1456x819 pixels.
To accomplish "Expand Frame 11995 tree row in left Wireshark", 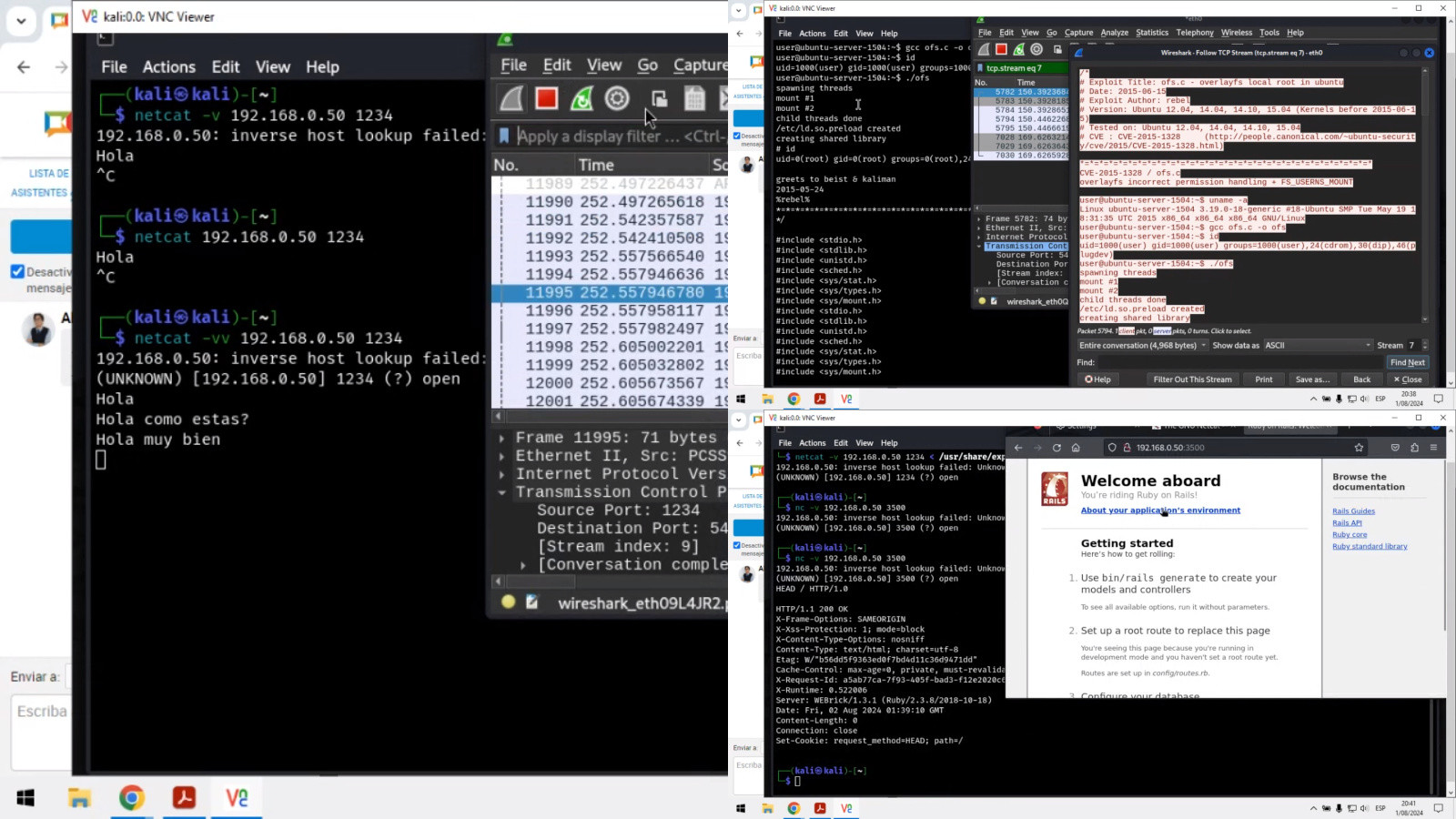I will [501, 438].
